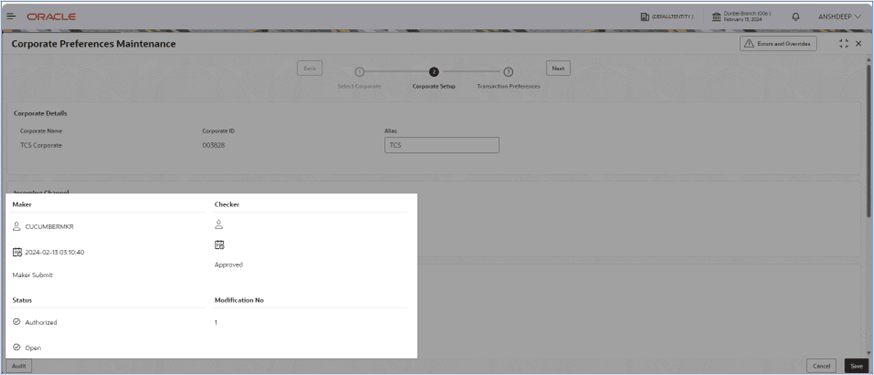Click the Maker Submit text

pyautogui.click(x=33, y=275)
